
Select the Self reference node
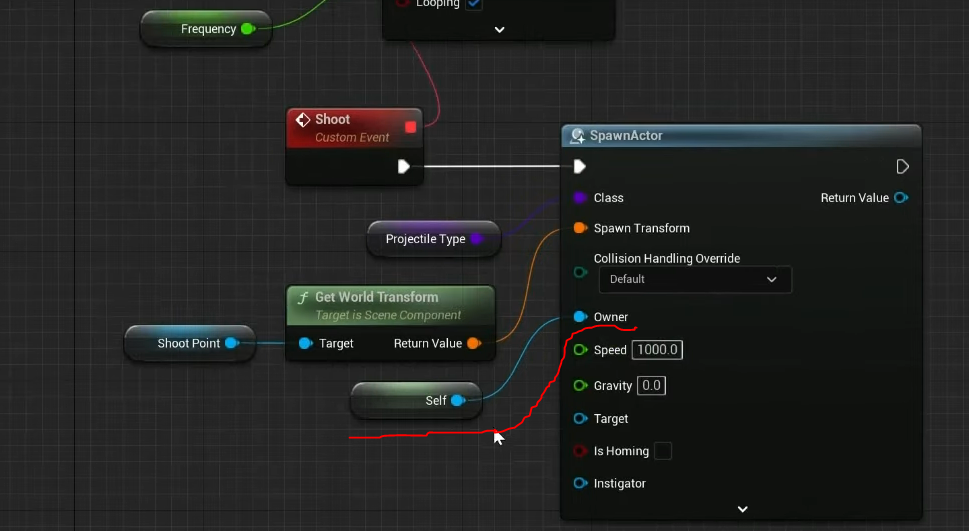(x=435, y=401)
